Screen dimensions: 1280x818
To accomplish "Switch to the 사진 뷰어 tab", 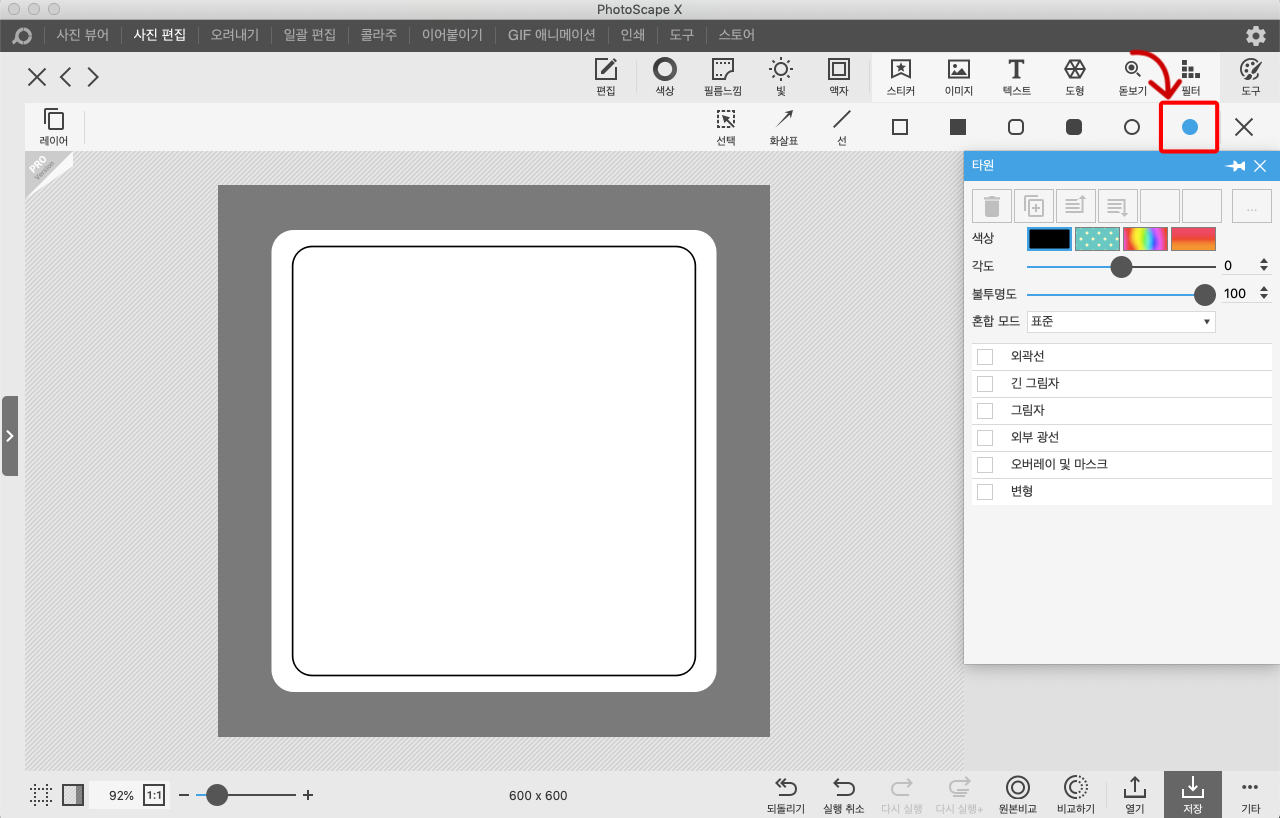I will (x=83, y=35).
